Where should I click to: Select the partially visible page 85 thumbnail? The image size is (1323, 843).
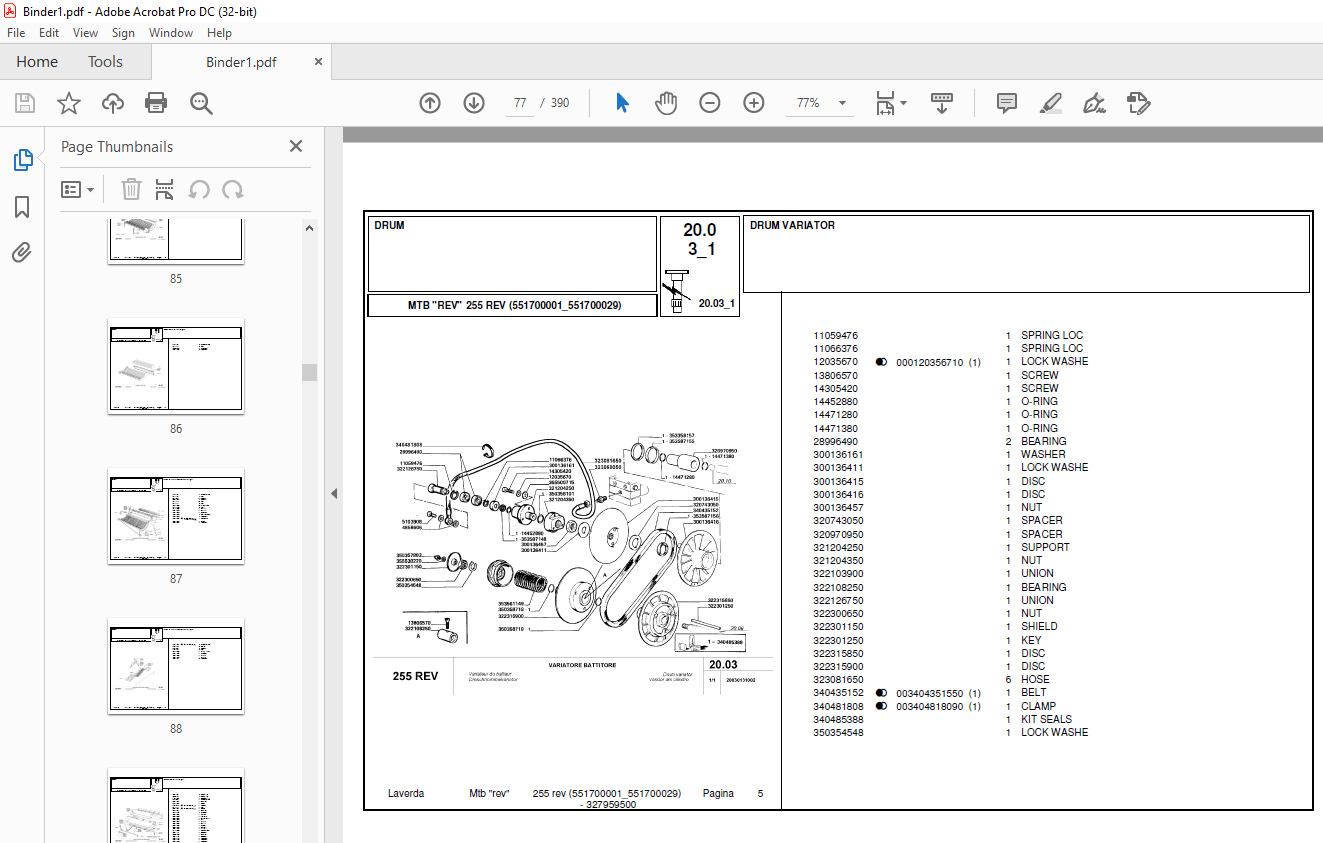pyautogui.click(x=176, y=241)
